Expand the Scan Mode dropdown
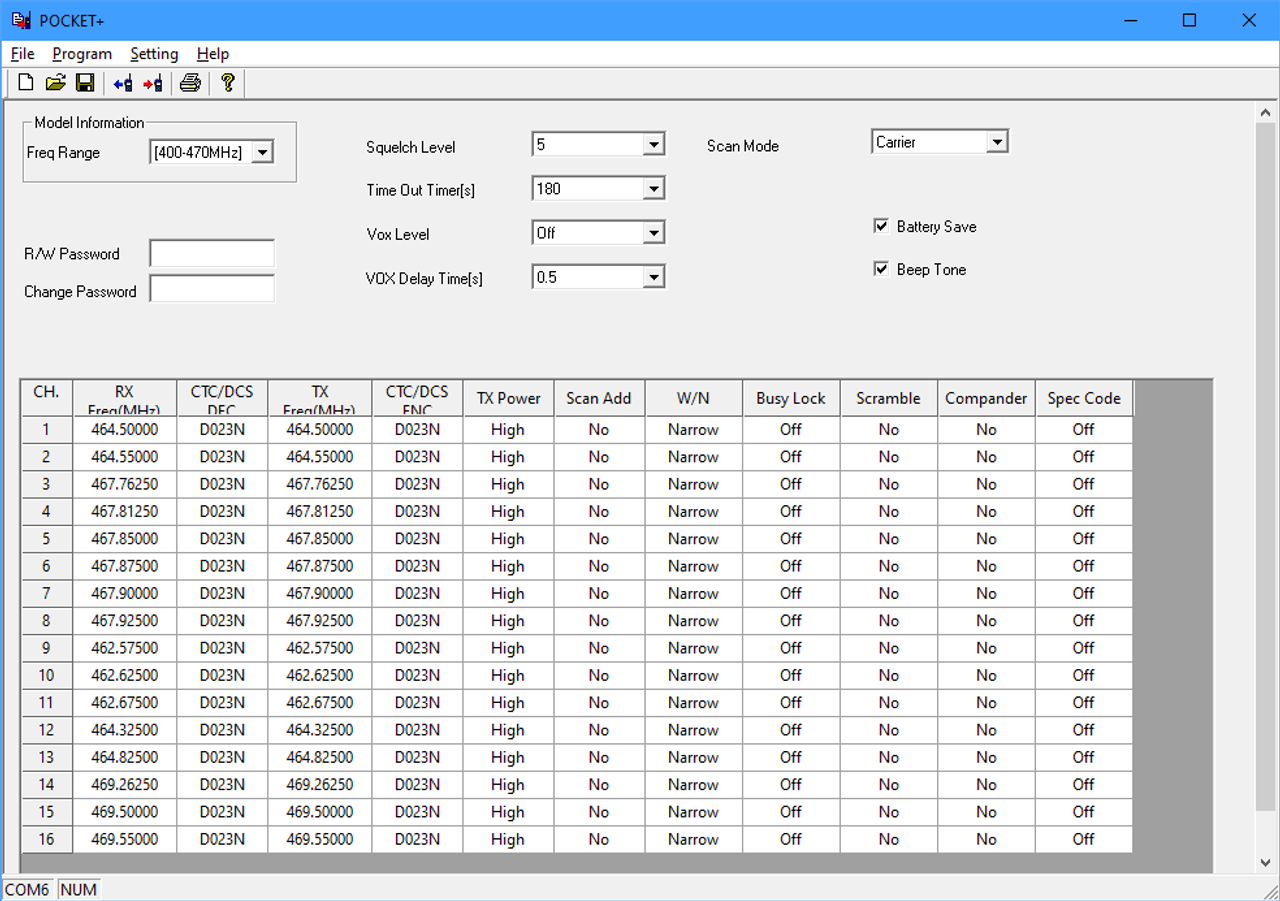The height and width of the screenshot is (901, 1280). (x=996, y=143)
